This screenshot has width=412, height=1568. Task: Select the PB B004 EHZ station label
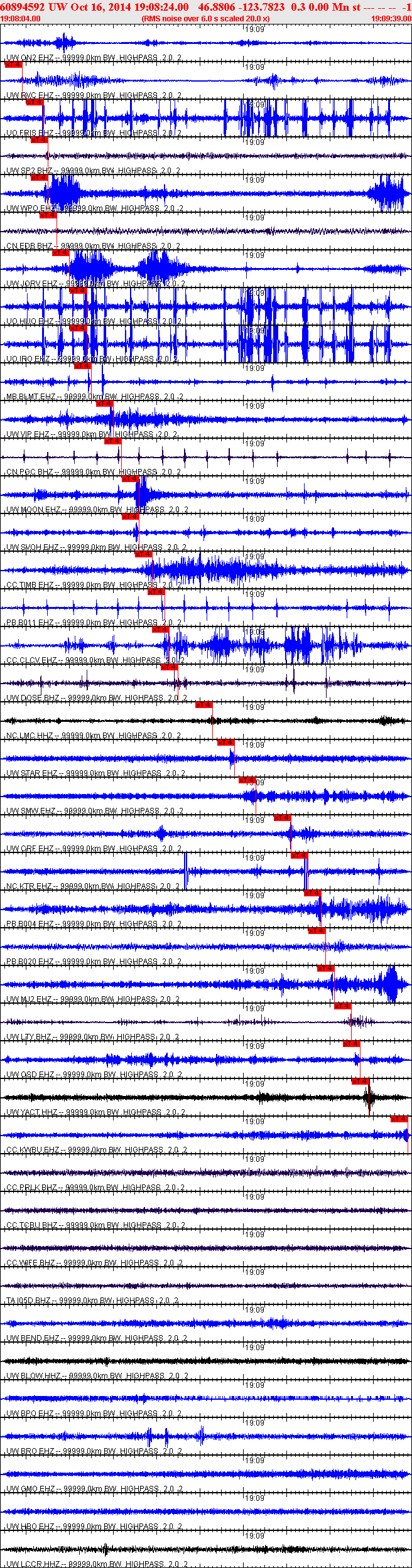[31, 924]
